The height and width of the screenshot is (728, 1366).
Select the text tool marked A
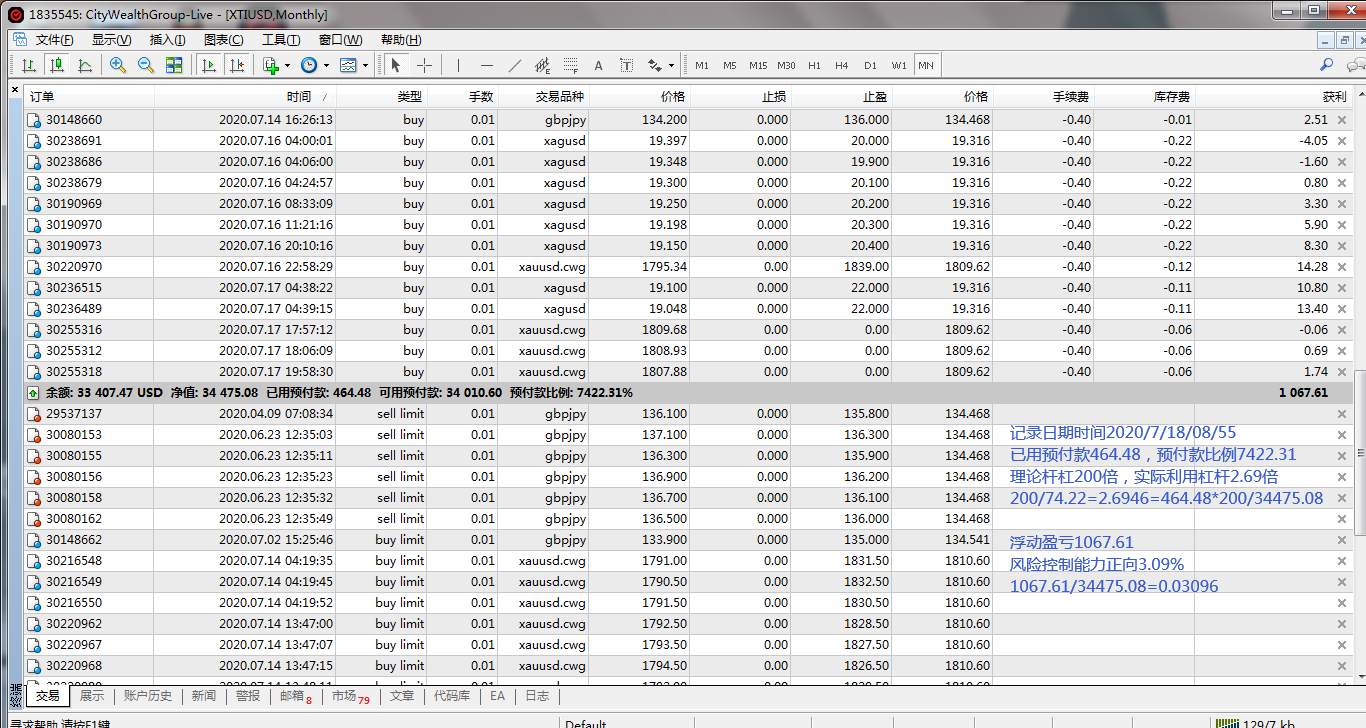click(599, 65)
